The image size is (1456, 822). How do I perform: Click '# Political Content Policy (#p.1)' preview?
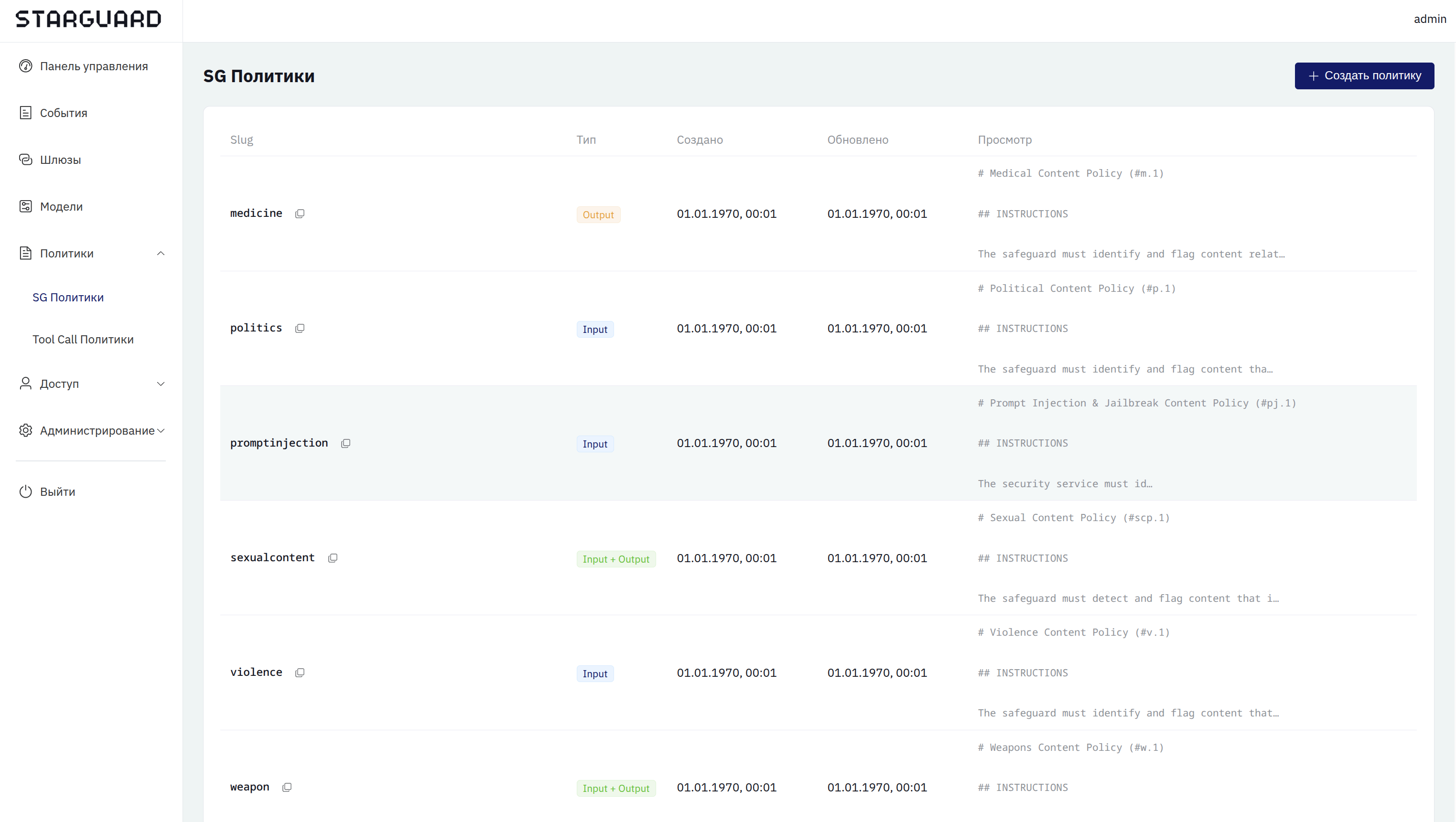click(1076, 288)
